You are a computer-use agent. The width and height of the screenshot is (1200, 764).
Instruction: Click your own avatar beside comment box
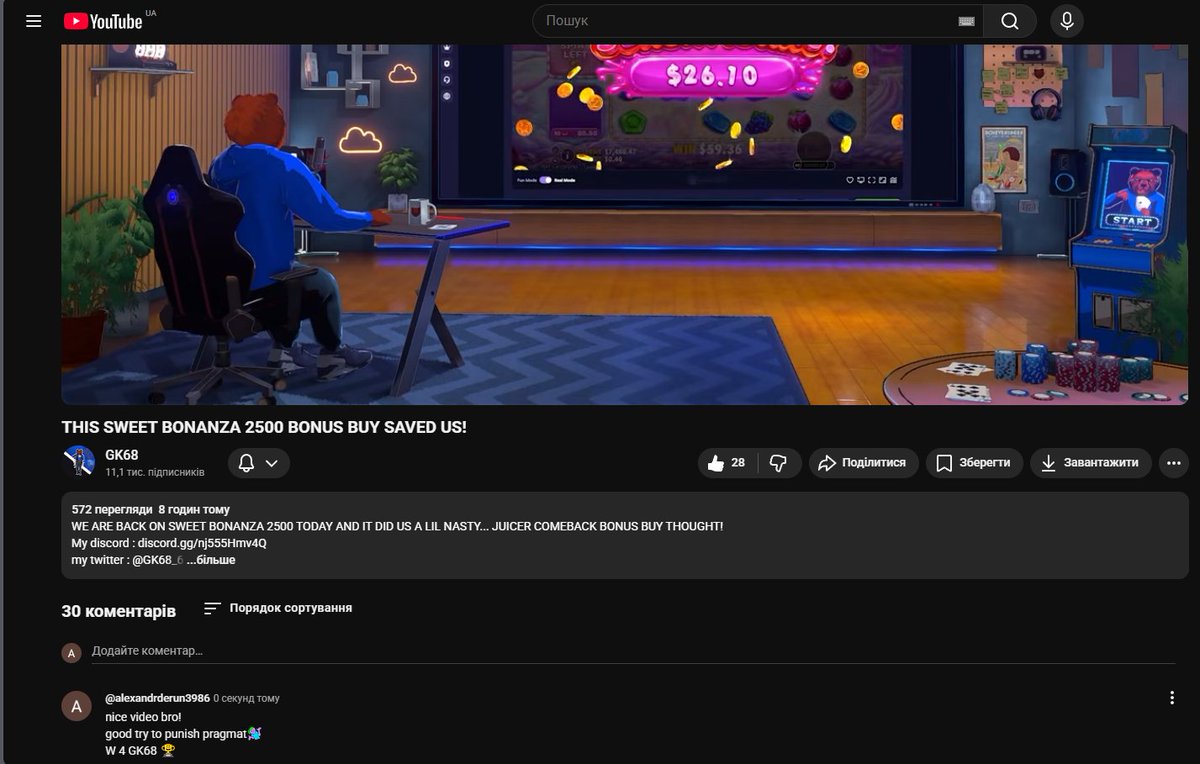click(x=71, y=653)
